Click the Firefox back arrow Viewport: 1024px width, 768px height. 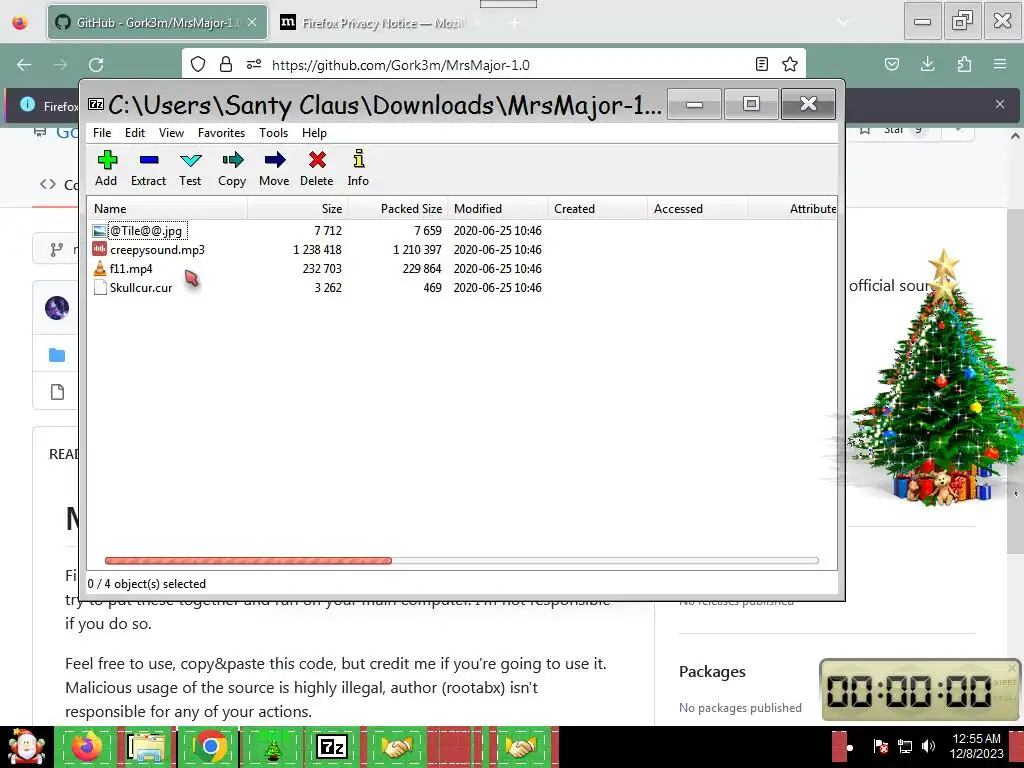24,65
